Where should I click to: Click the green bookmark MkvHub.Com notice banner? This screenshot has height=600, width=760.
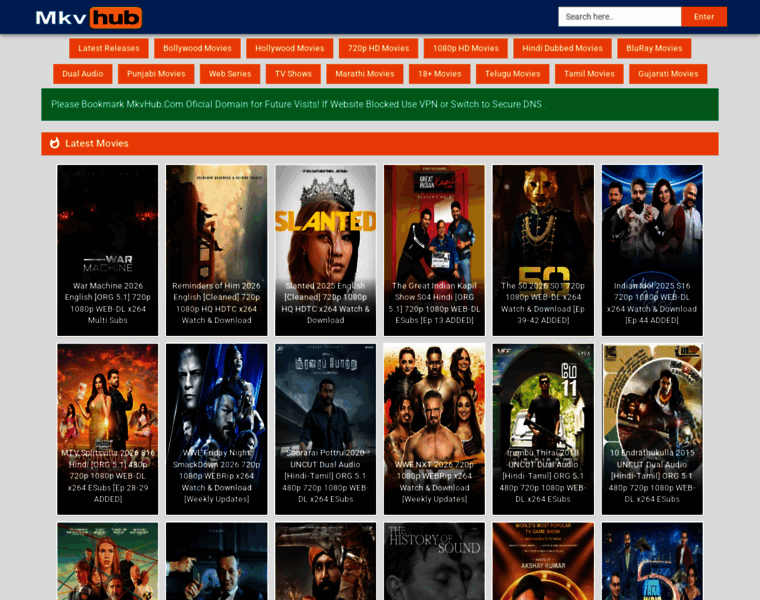[x=380, y=104]
